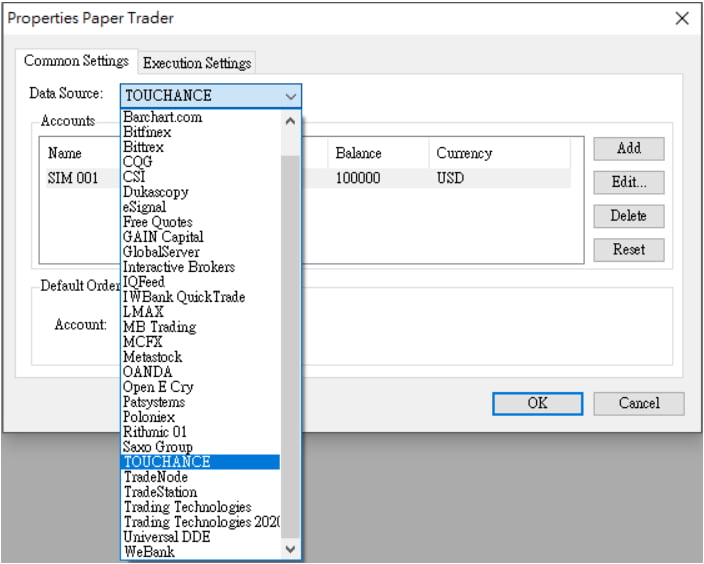Select Free Quotes entry

[201, 222]
